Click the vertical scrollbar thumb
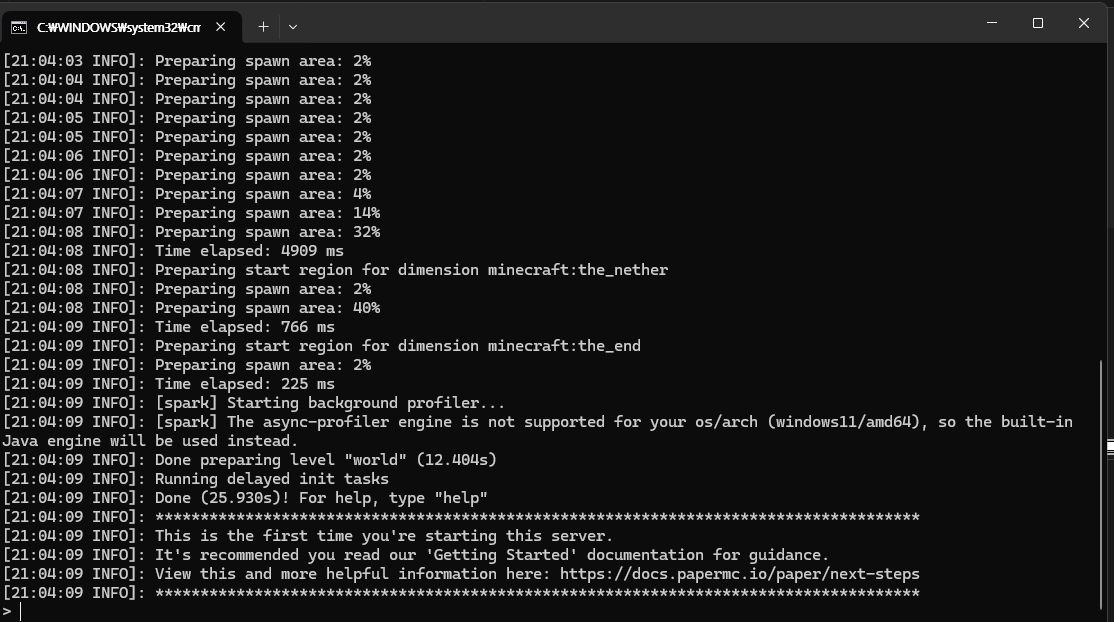 click(1102, 487)
